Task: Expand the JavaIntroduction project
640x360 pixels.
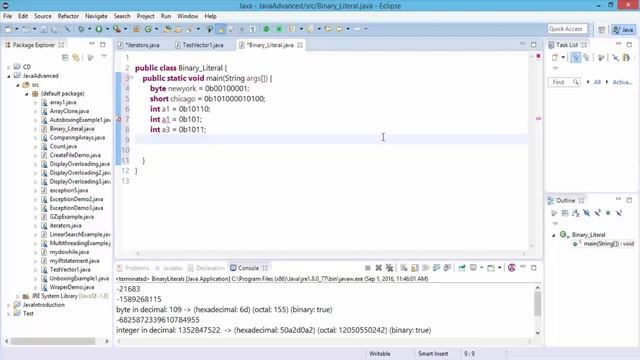Action: [x=9, y=305]
